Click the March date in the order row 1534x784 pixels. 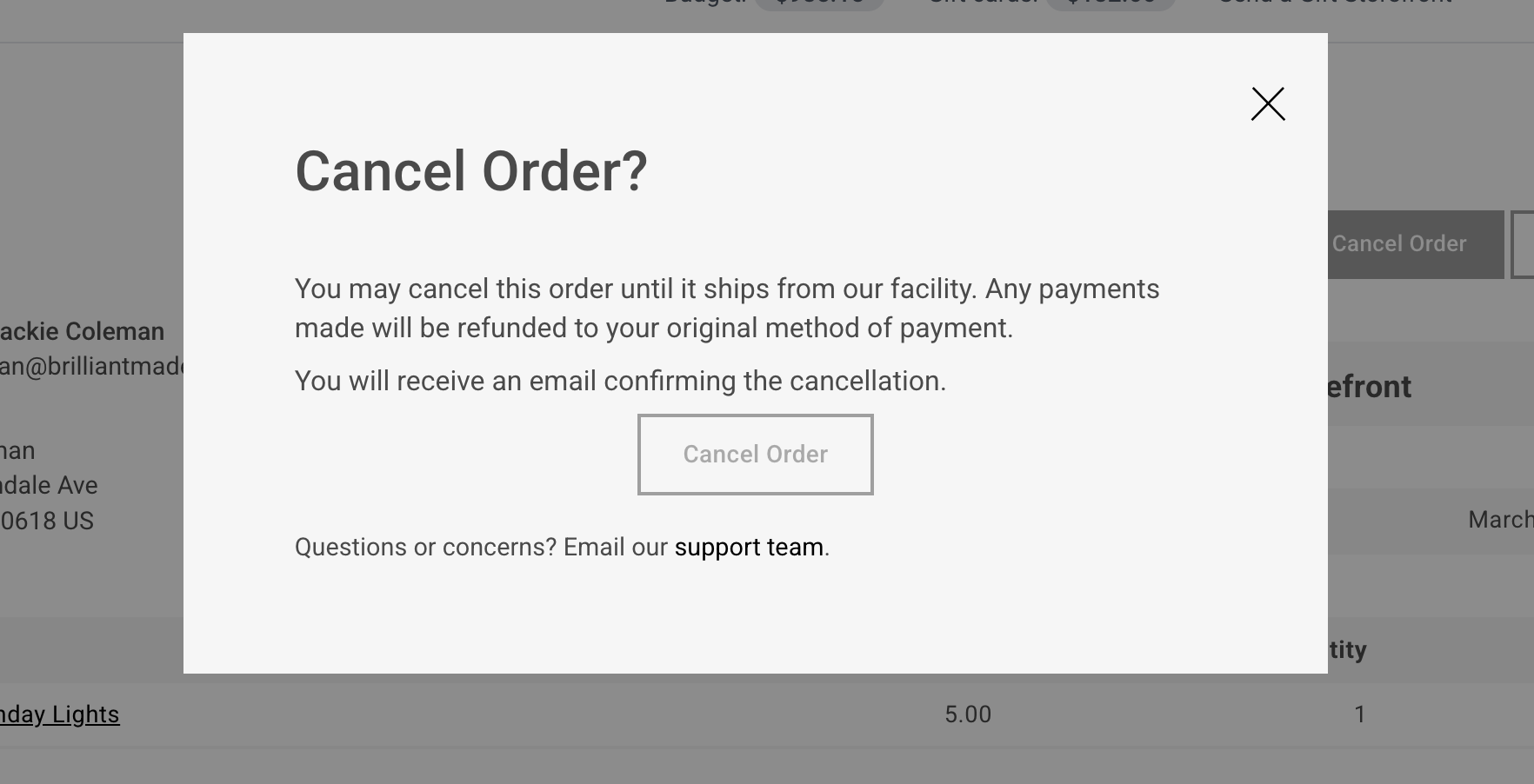click(x=1499, y=520)
